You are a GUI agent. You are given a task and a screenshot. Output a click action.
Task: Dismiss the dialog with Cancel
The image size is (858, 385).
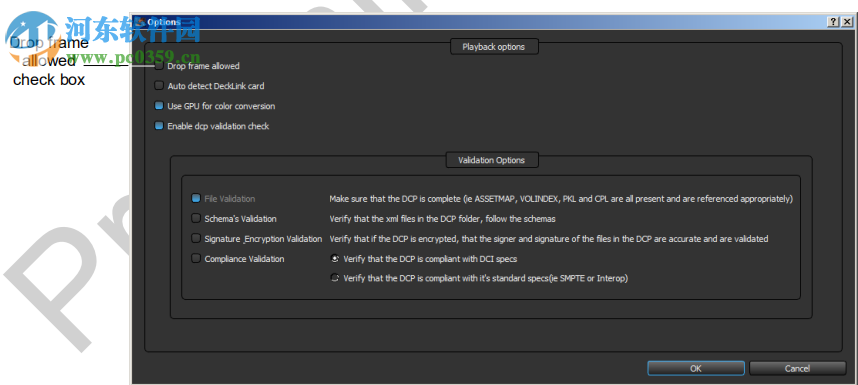click(797, 369)
